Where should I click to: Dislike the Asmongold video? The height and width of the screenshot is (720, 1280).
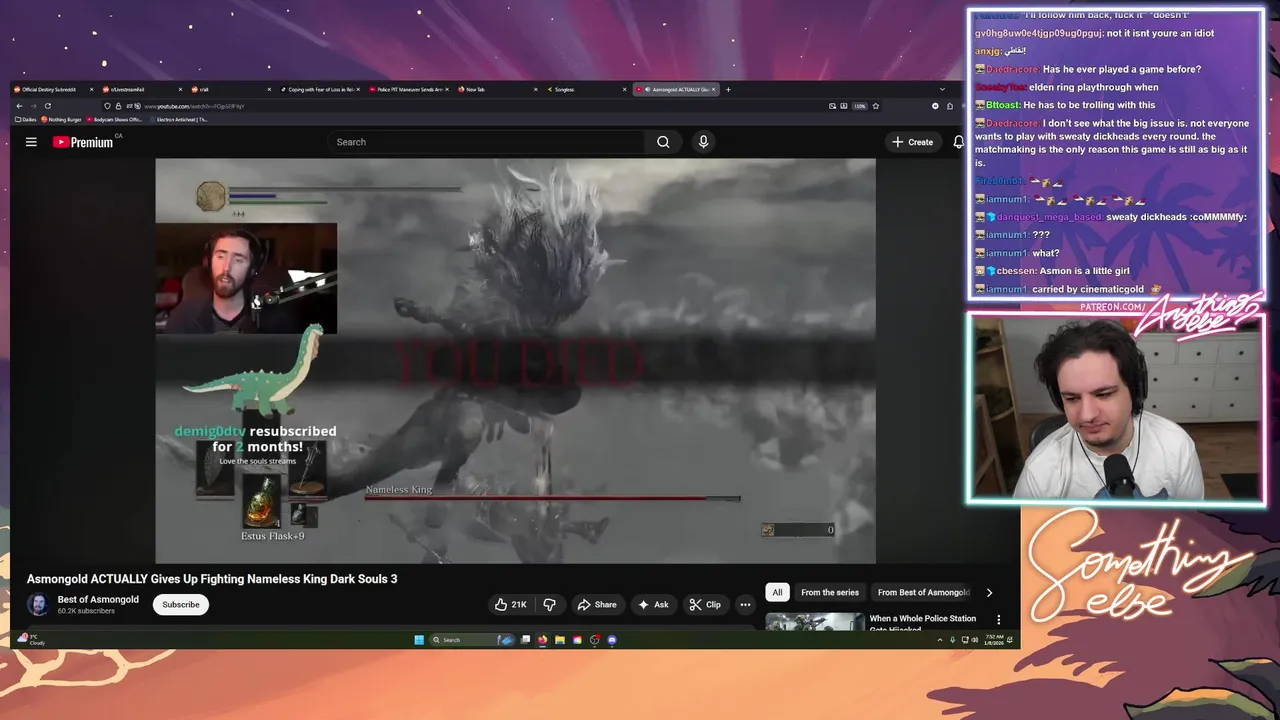(x=549, y=604)
